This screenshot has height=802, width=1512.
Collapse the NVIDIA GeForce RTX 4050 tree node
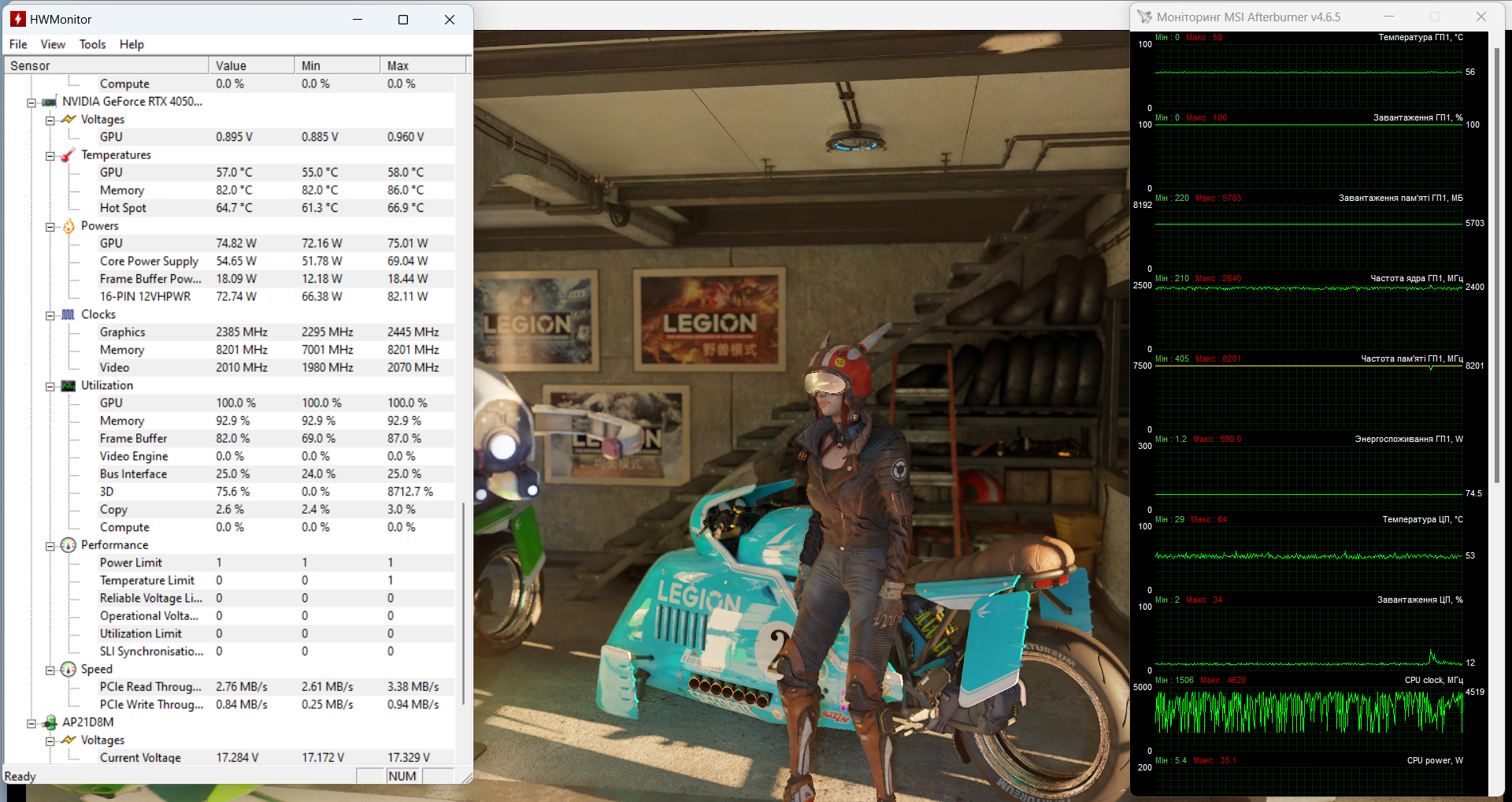(x=31, y=102)
